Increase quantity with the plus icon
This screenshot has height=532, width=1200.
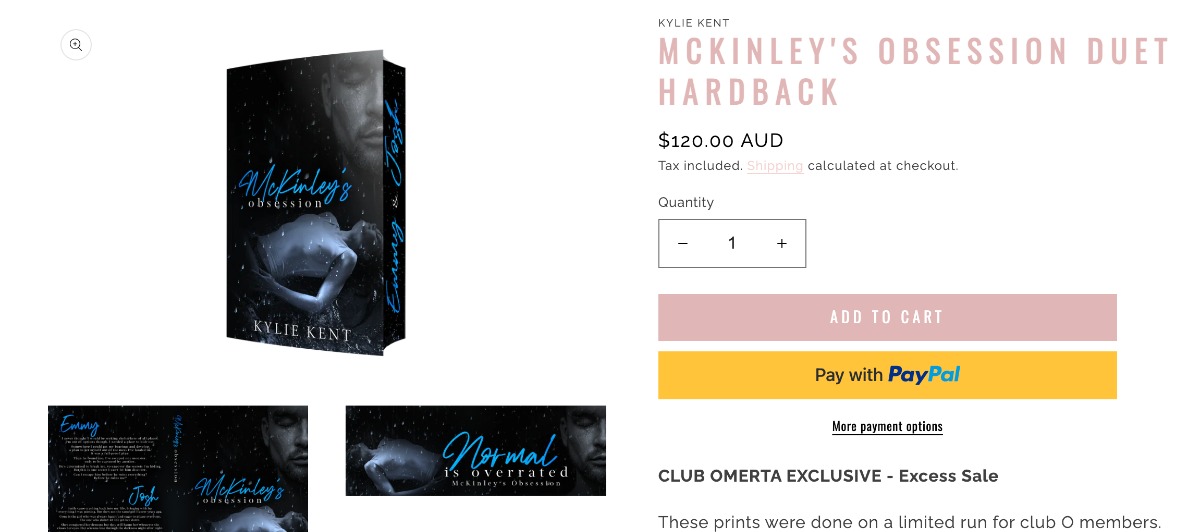(x=782, y=244)
